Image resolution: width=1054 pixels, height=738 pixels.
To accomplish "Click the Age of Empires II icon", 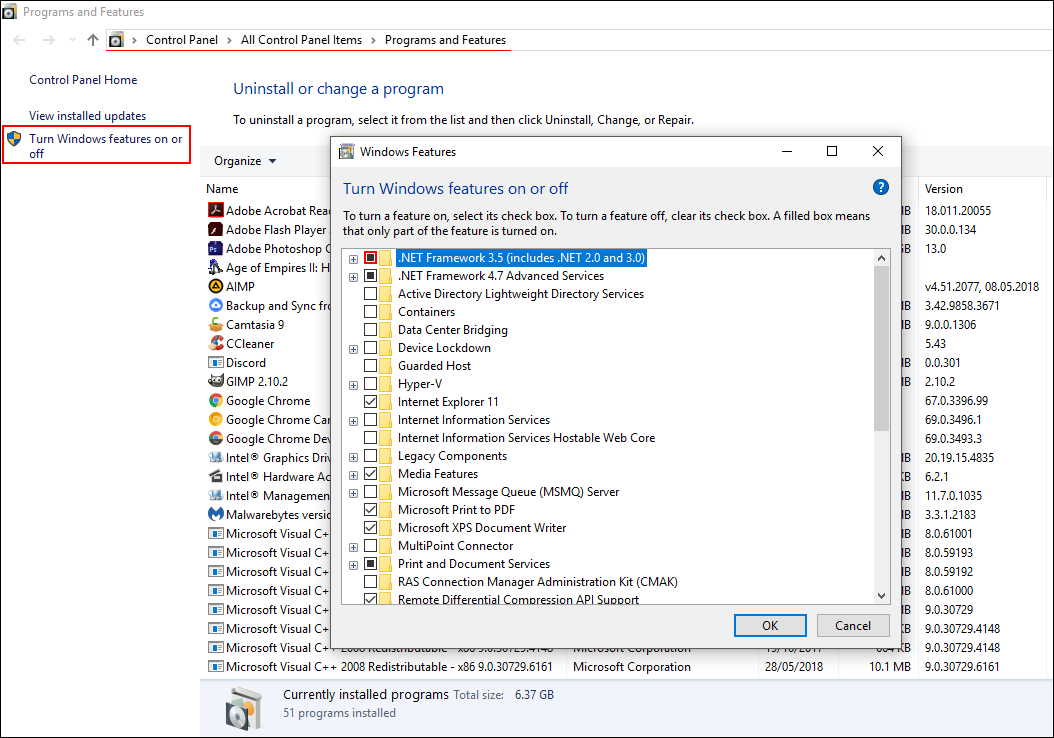I will (x=215, y=268).
